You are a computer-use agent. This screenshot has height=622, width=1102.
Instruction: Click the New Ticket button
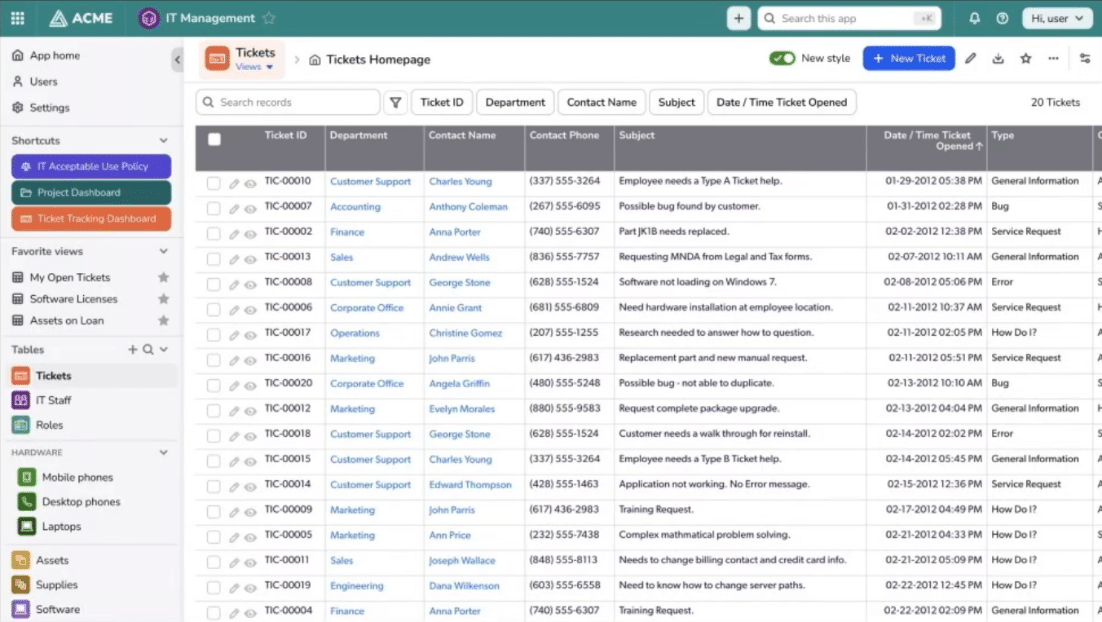909,59
